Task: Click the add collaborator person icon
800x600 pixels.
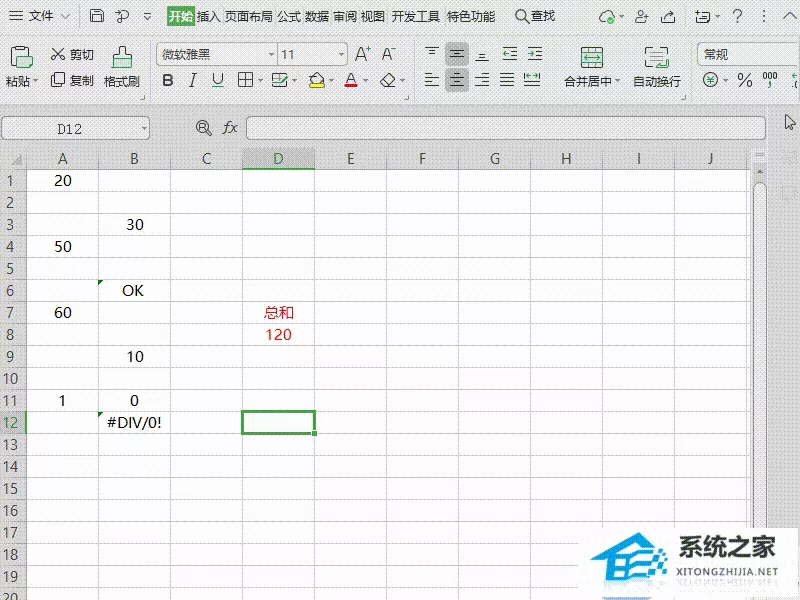Action: coord(641,17)
